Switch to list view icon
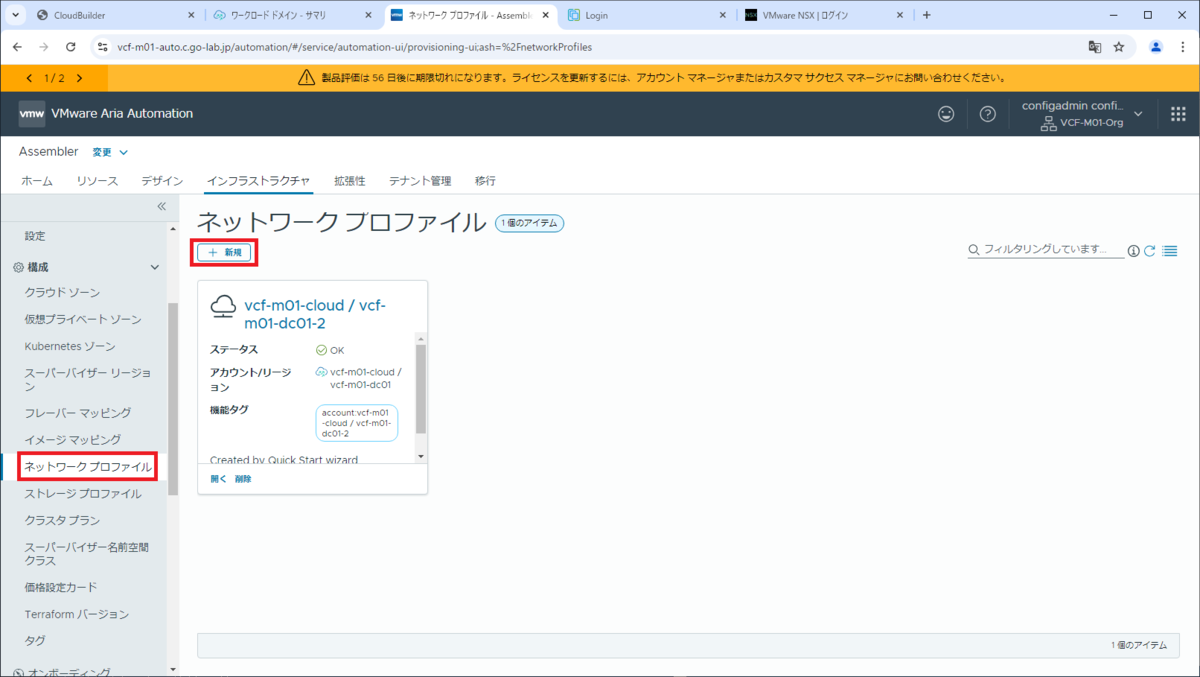1200x677 pixels. 1170,251
